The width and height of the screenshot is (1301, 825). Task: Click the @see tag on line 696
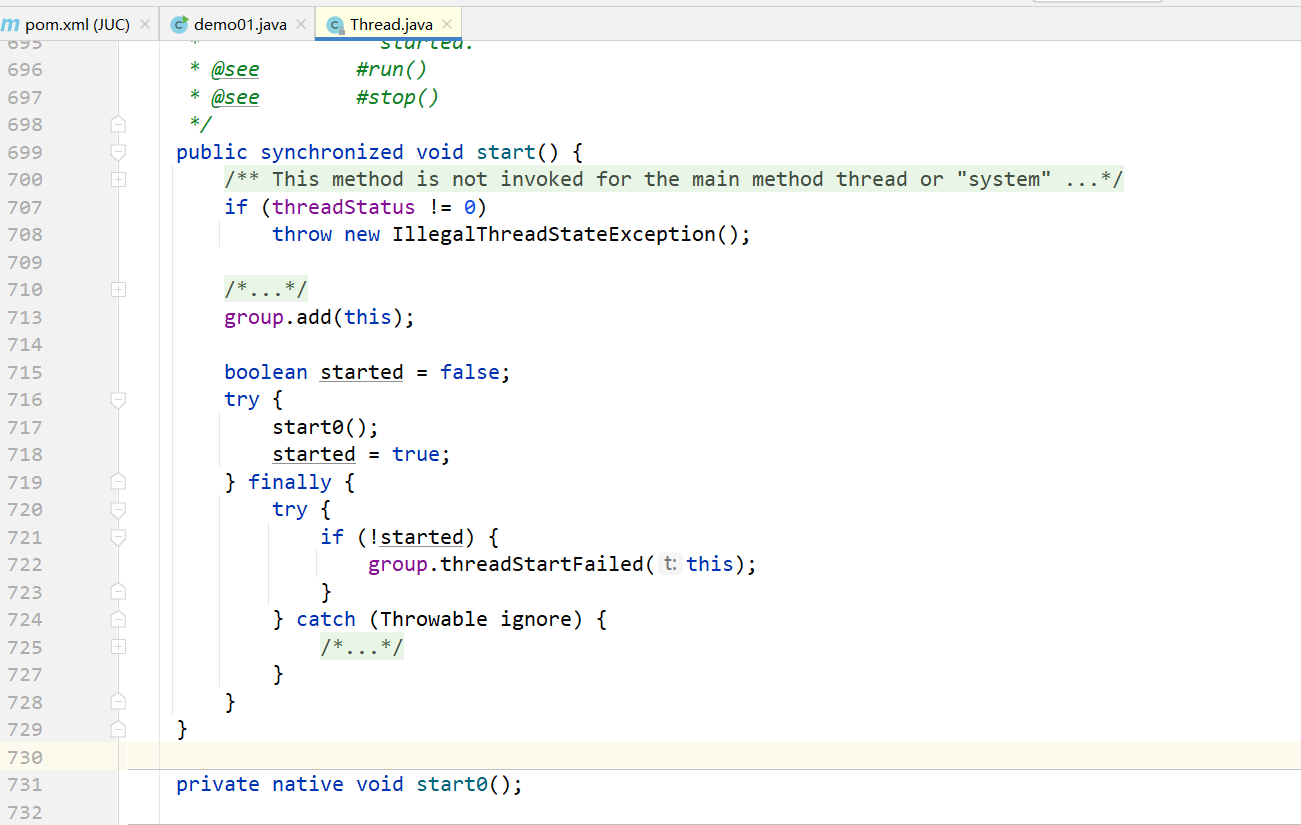point(235,69)
